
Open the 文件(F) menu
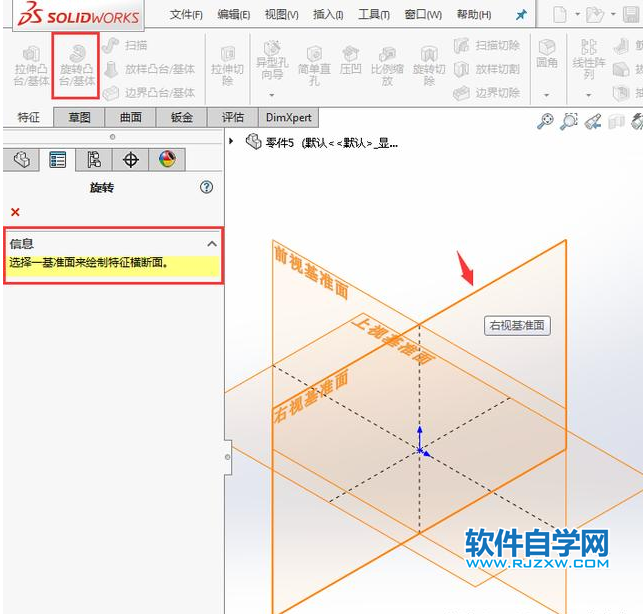pos(186,15)
